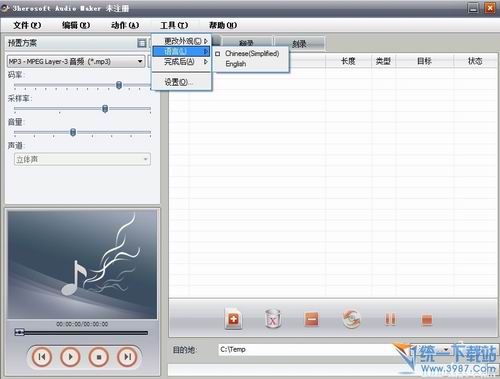The image size is (500, 379).
Task: Open the 工具 (T) menu
Action: click(174, 25)
